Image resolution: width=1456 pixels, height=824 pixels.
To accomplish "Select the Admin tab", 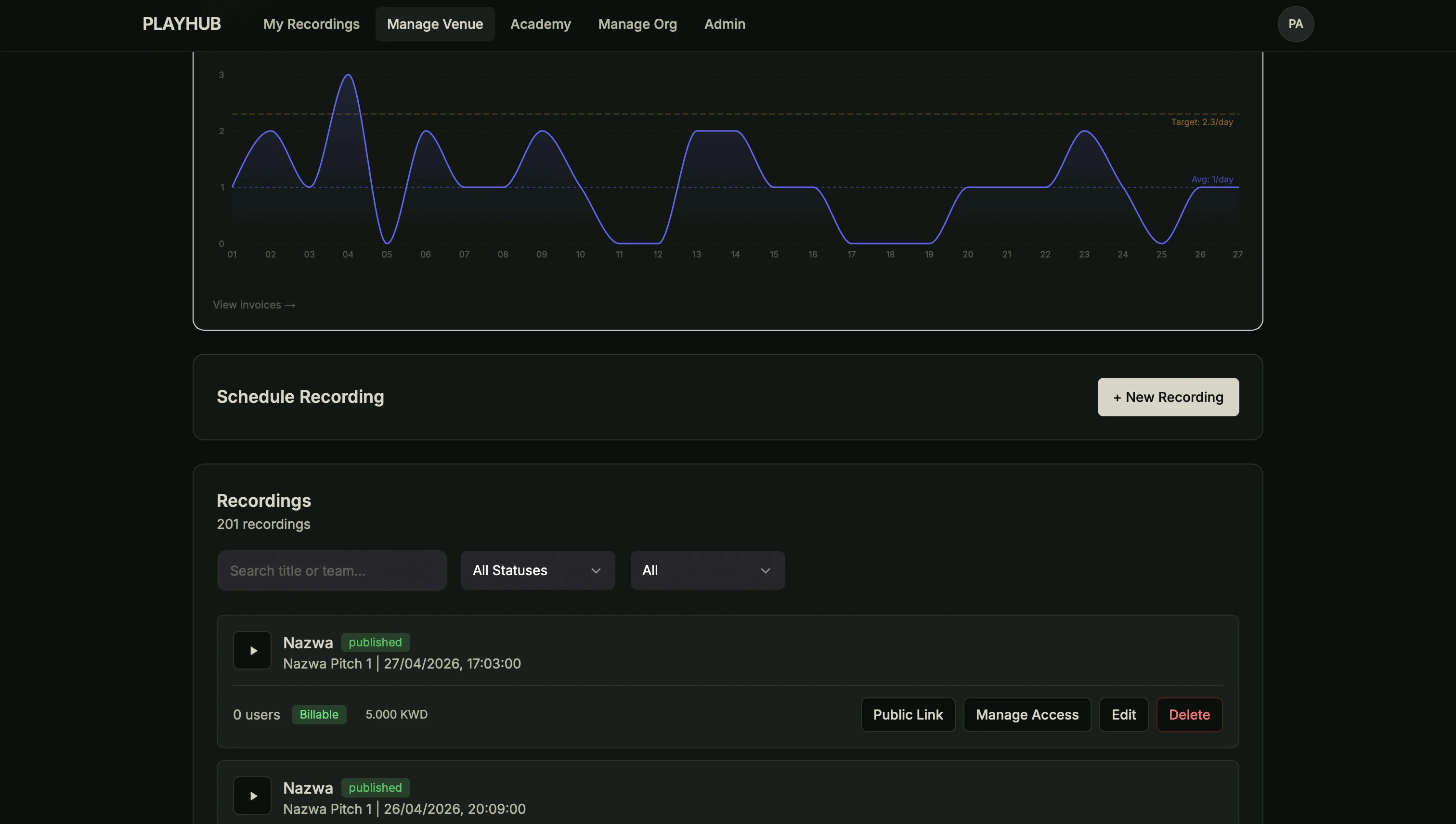I will click(x=725, y=24).
